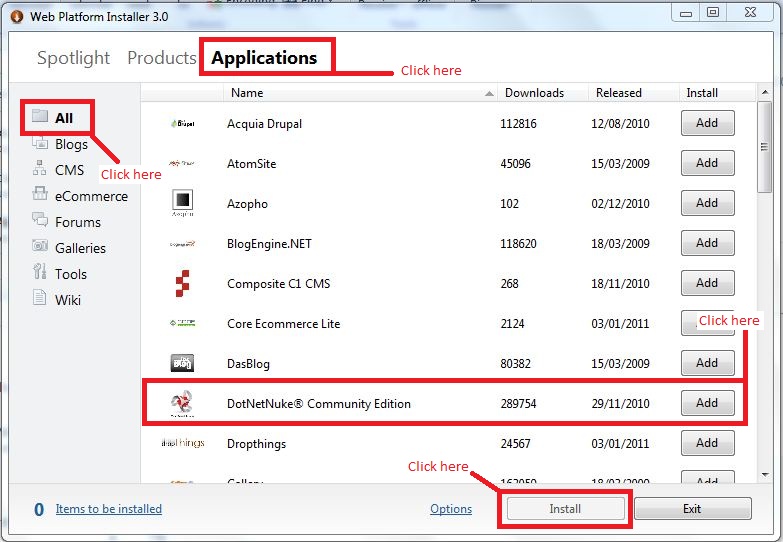Viewport: 783px width, 542px height.
Task: Click the DasBlog logo icon
Action: (182, 363)
